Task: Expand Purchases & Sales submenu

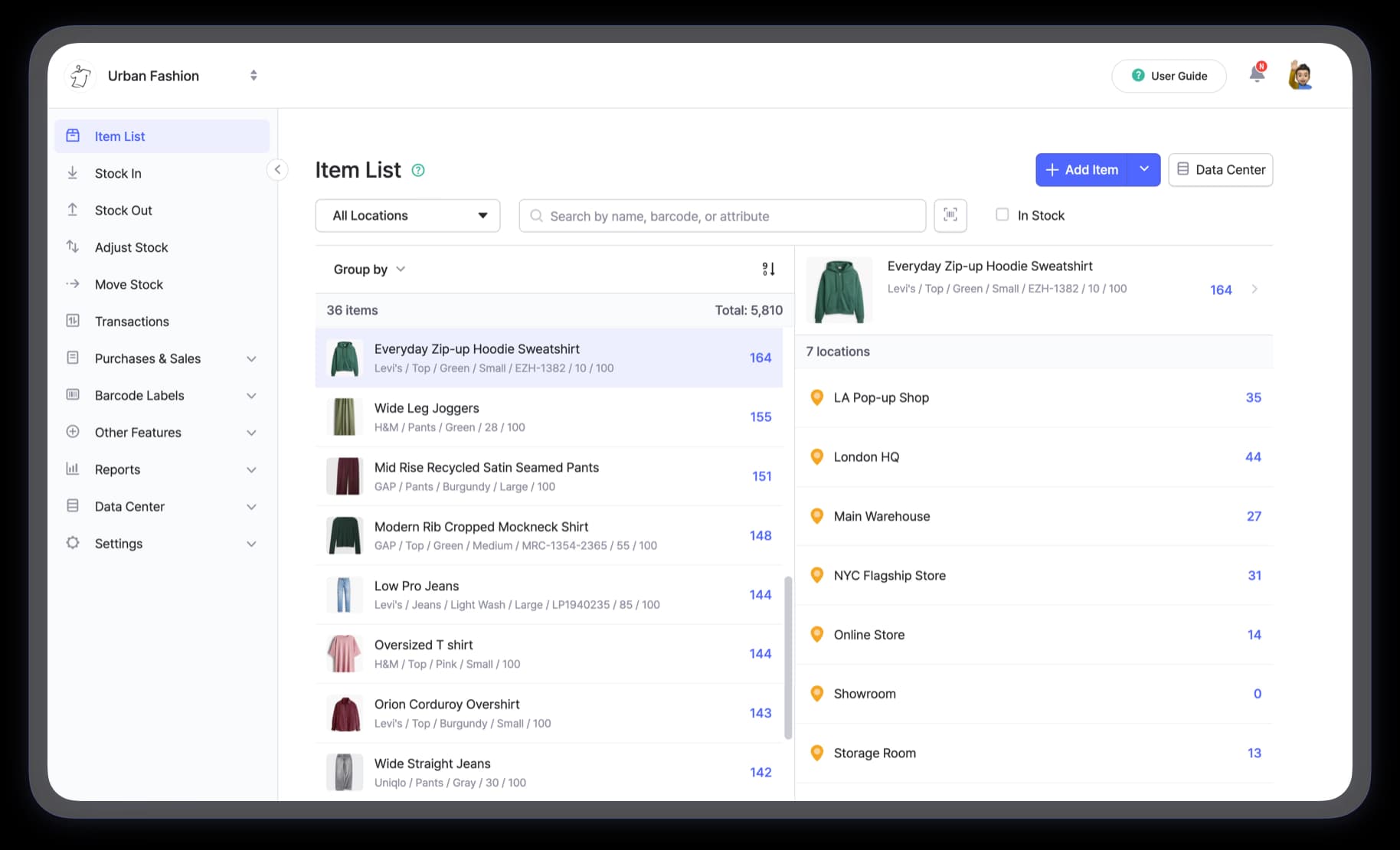Action: [x=251, y=358]
